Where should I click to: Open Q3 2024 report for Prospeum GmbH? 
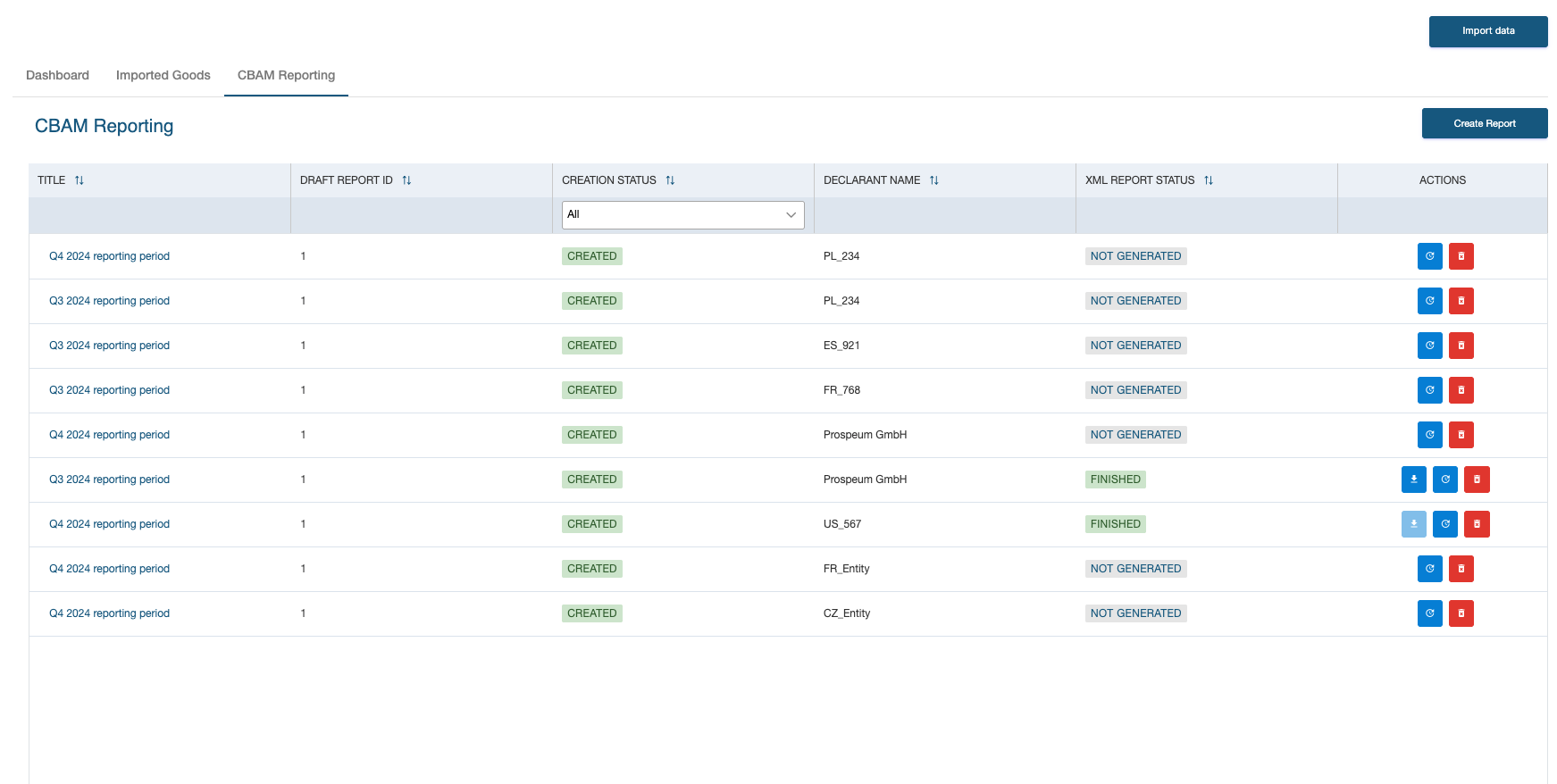point(109,480)
